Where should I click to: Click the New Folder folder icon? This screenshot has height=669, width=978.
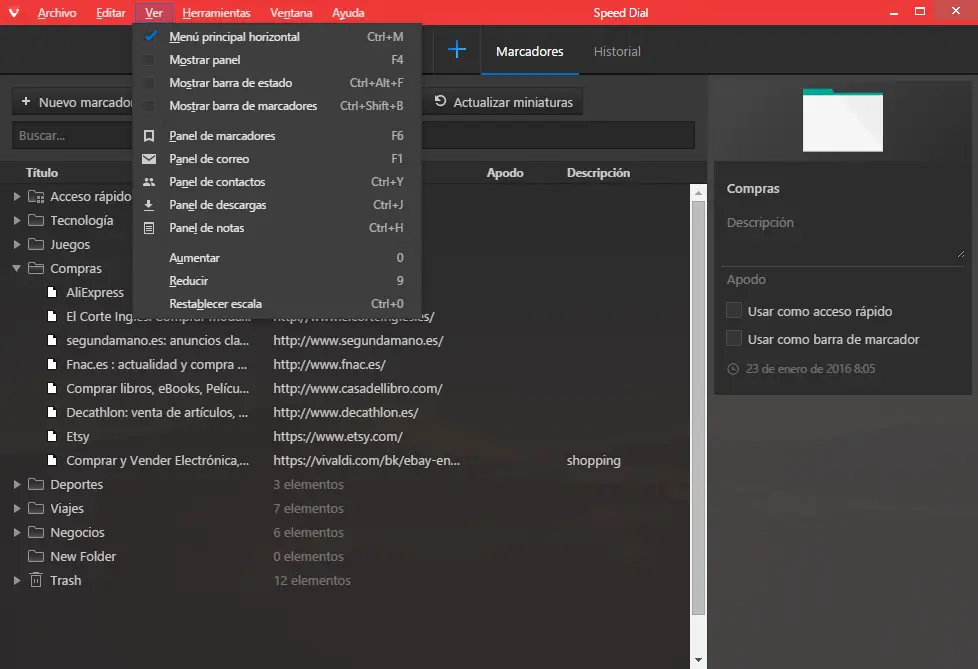[36, 556]
